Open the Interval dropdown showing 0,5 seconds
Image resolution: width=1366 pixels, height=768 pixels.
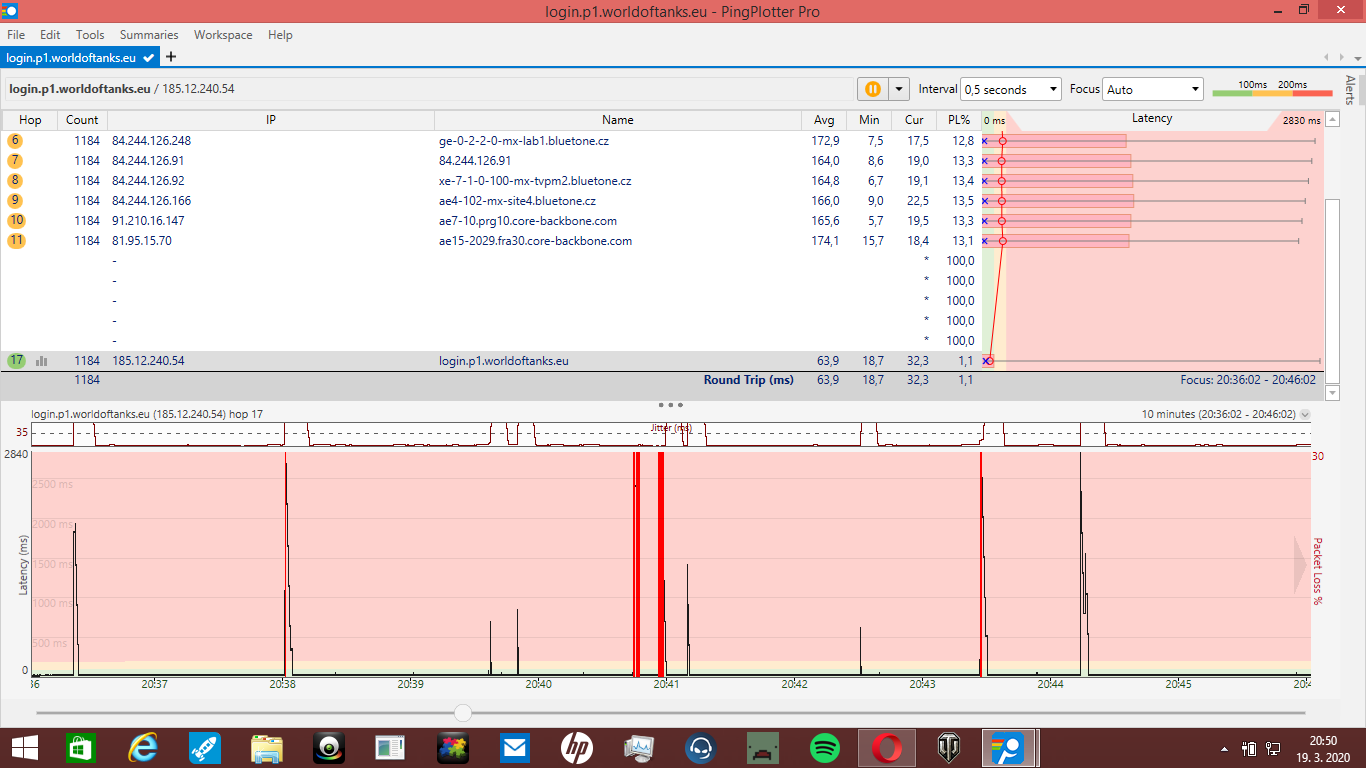click(1010, 89)
